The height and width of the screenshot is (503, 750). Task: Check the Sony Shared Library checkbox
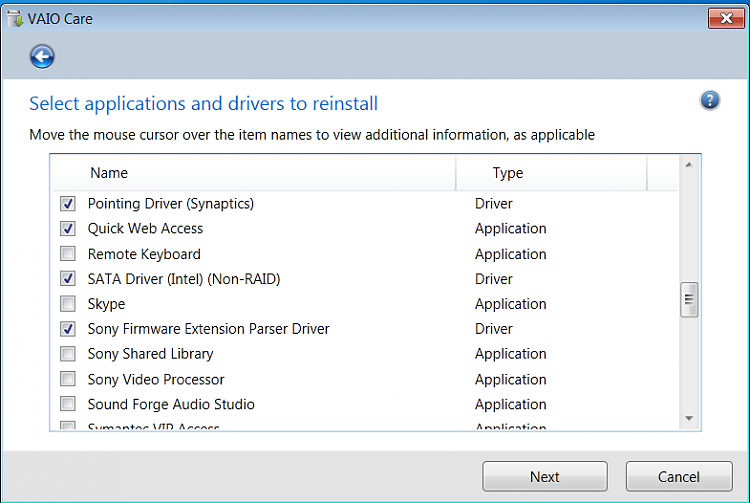pyautogui.click(x=68, y=354)
